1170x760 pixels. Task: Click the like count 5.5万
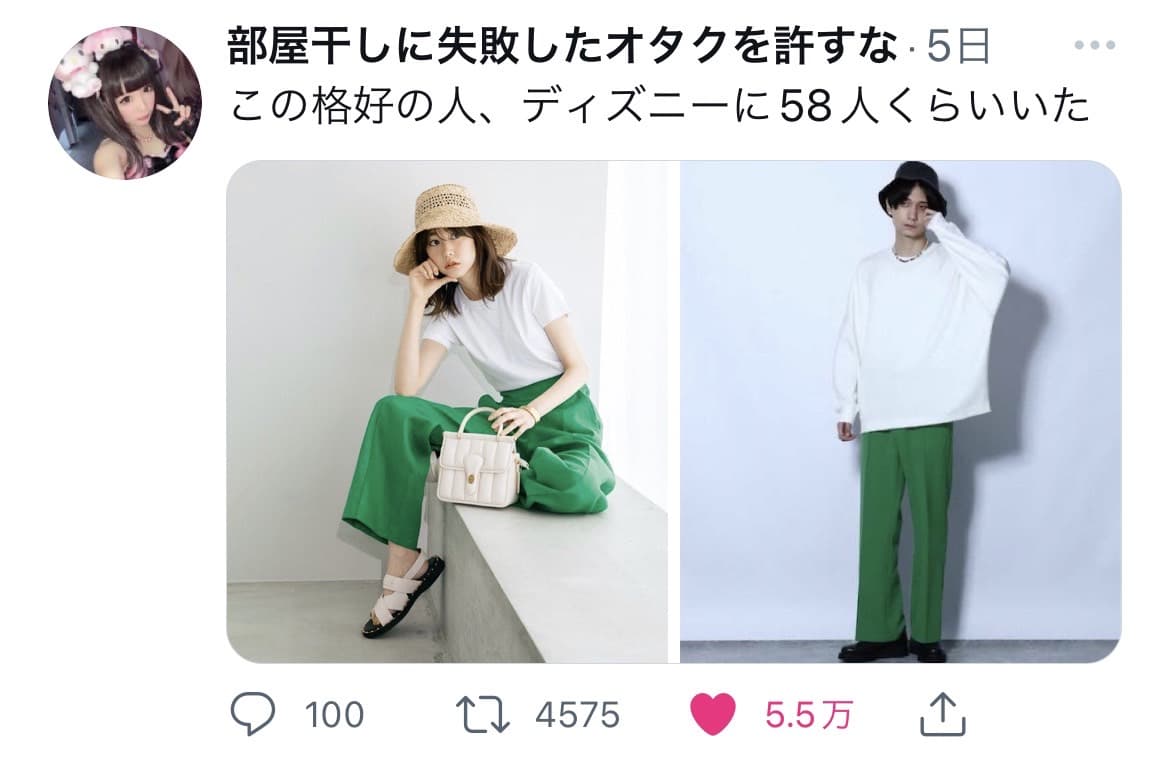coord(808,715)
